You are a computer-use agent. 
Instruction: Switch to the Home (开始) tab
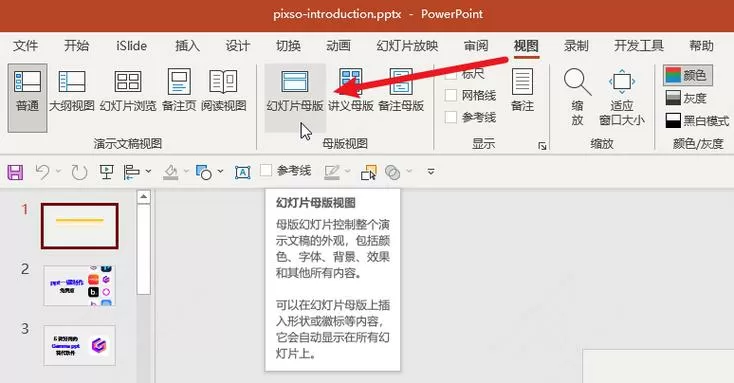[x=76, y=46]
